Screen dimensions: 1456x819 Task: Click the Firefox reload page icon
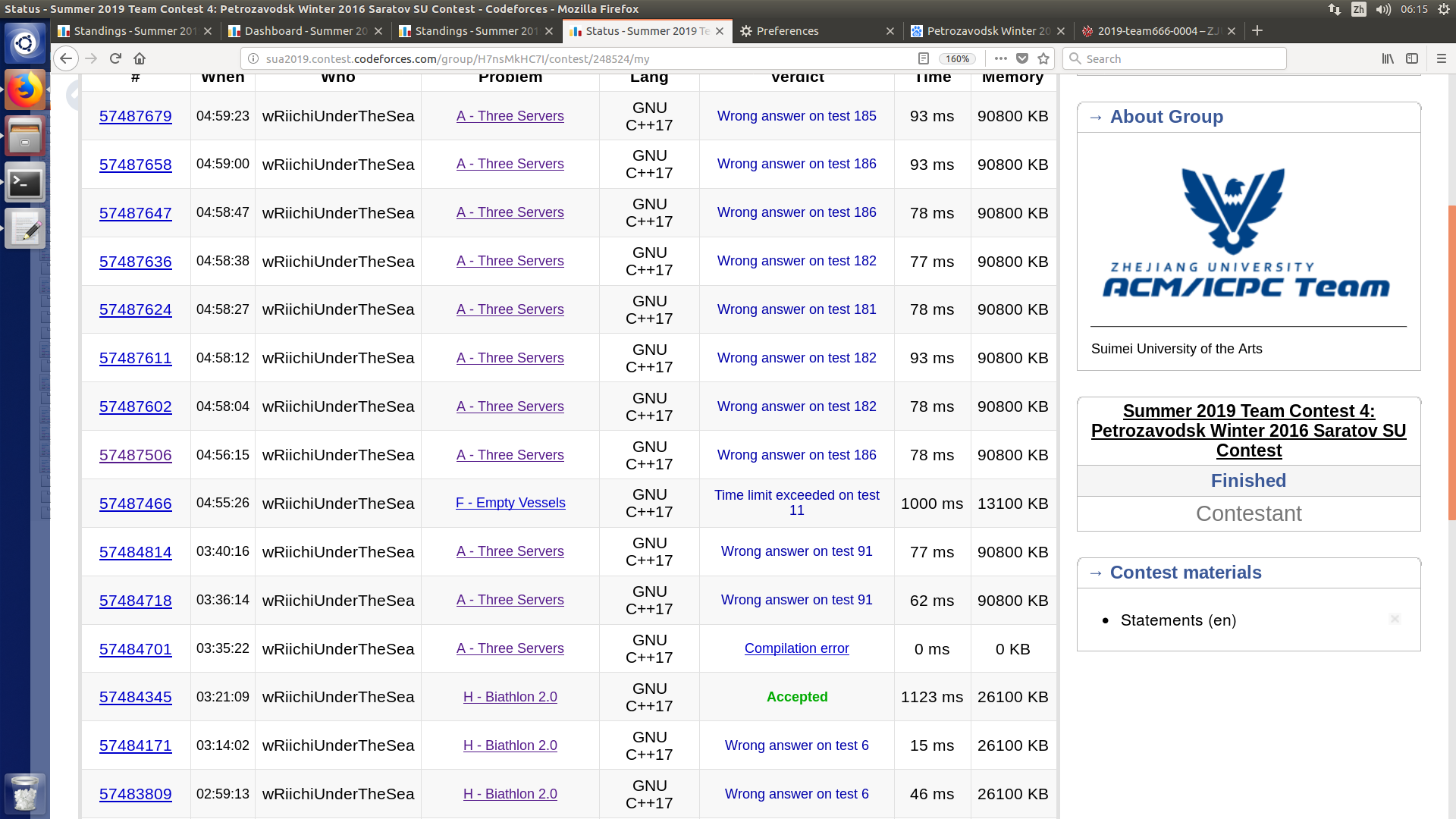pos(115,58)
